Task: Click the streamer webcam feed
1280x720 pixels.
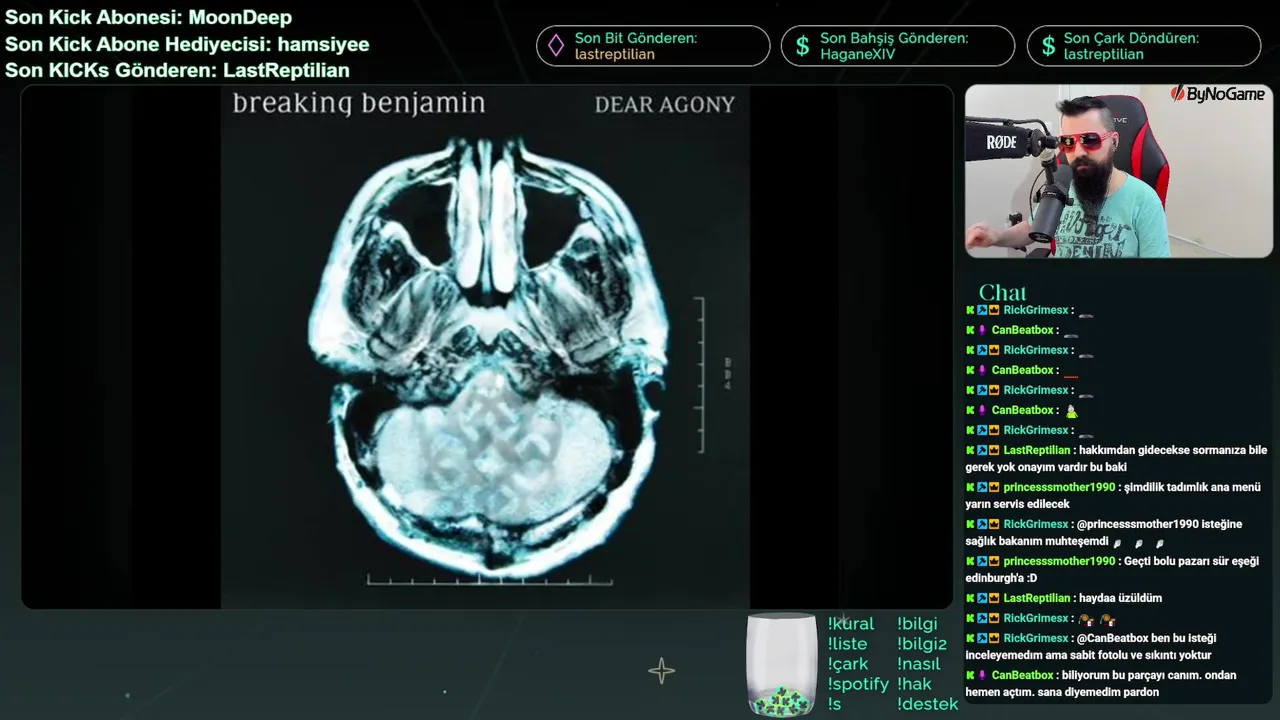Action: coord(1118,171)
